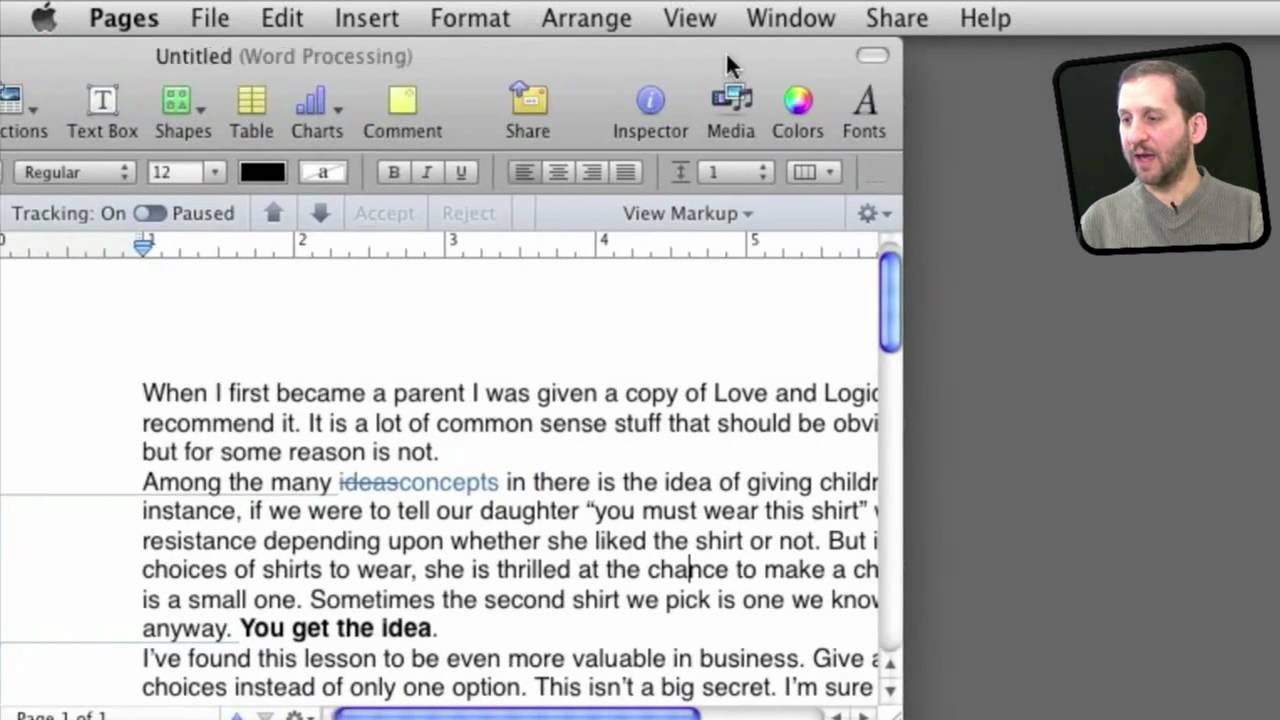Click the Accept change button
This screenshot has width=1280, height=720.
tap(384, 213)
